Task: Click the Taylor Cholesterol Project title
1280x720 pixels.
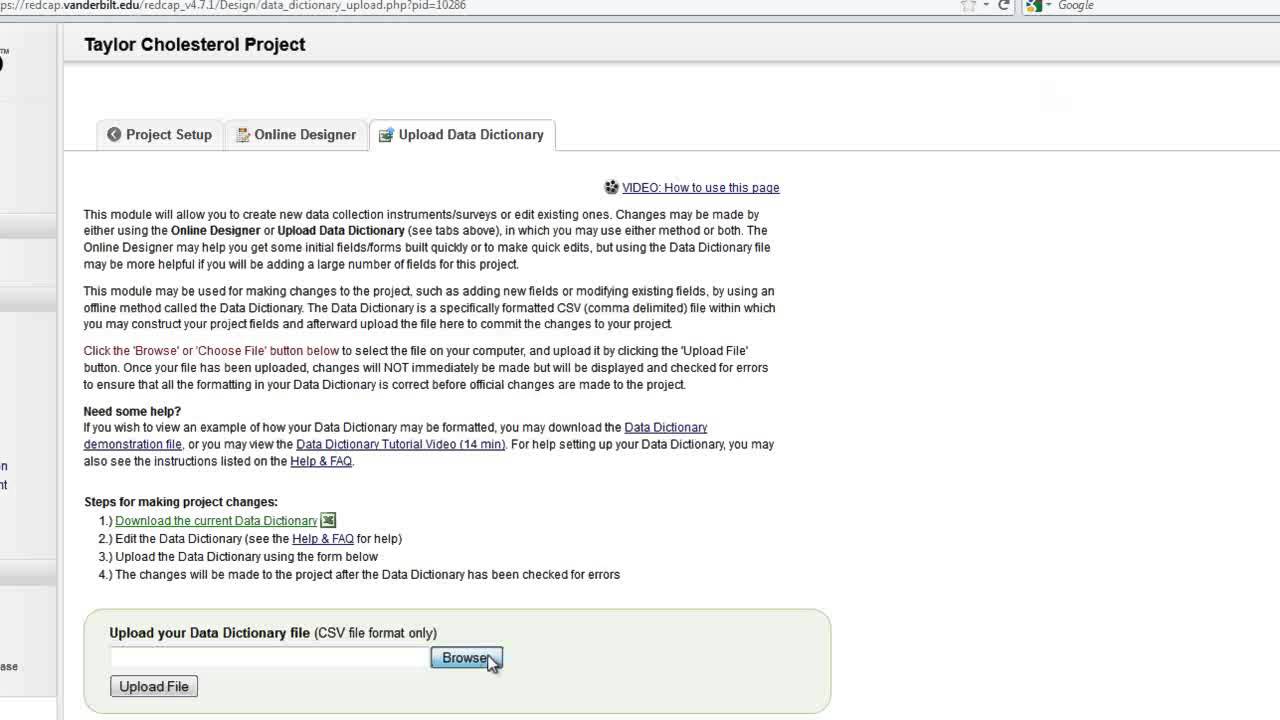Action: tap(195, 44)
